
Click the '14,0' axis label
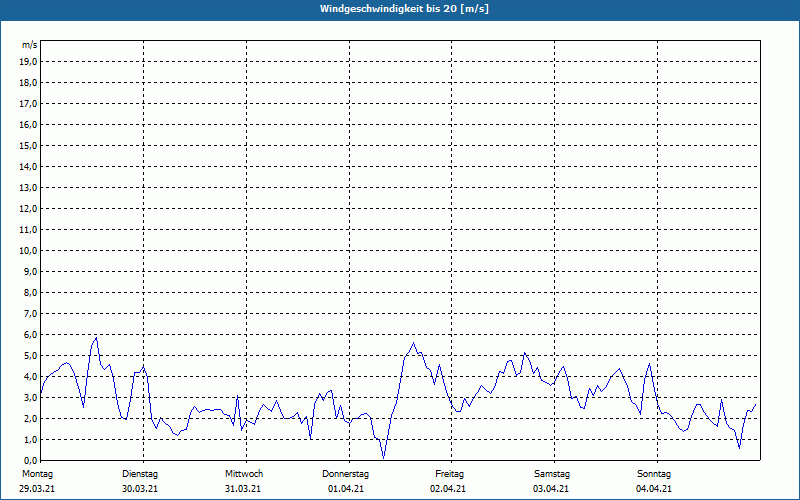(x=29, y=166)
